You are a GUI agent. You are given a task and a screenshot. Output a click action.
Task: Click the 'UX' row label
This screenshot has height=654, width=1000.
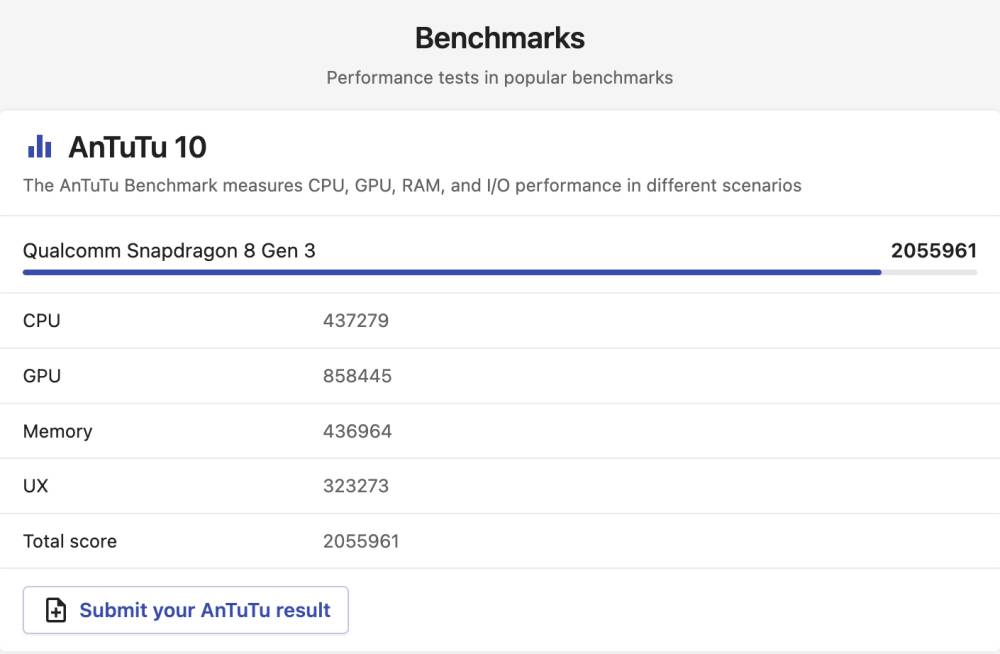point(36,486)
